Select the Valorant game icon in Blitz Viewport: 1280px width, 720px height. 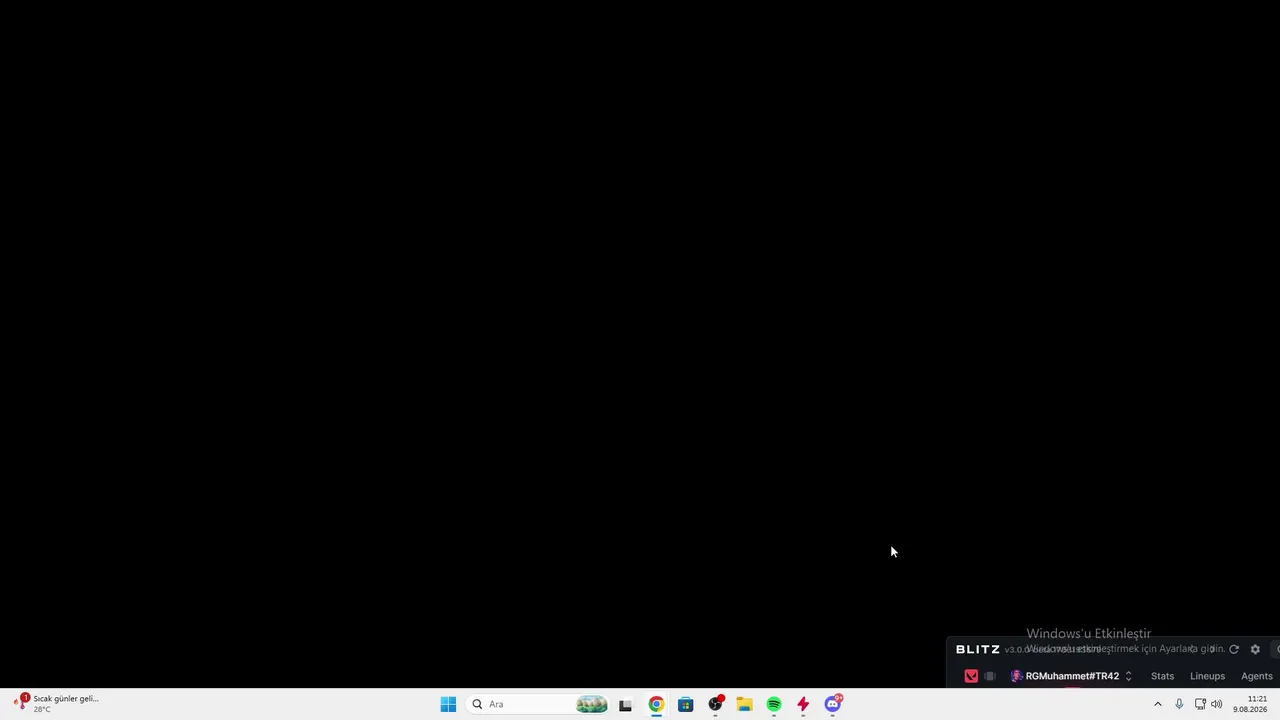coord(971,676)
